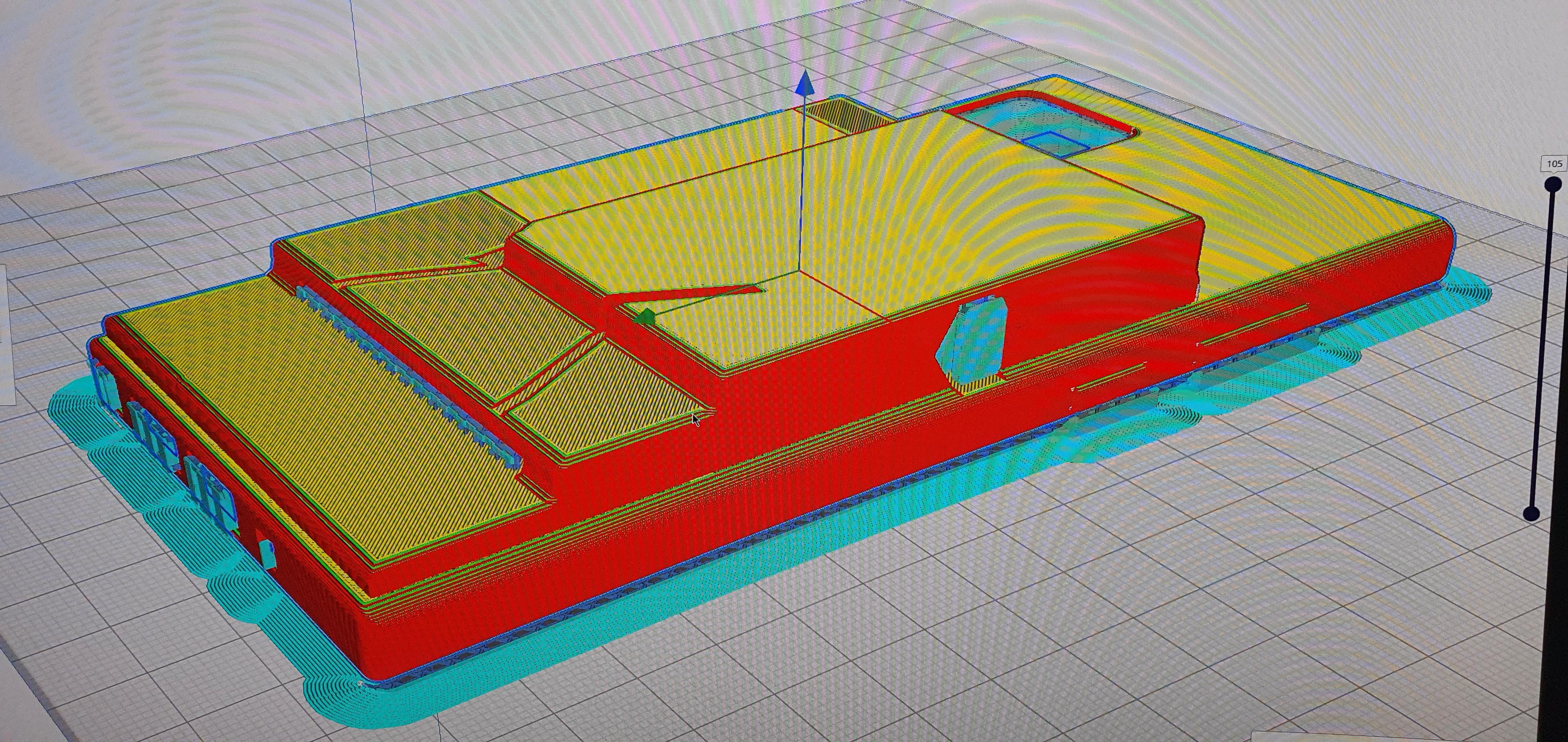Click the green cube axis handle

[645, 316]
